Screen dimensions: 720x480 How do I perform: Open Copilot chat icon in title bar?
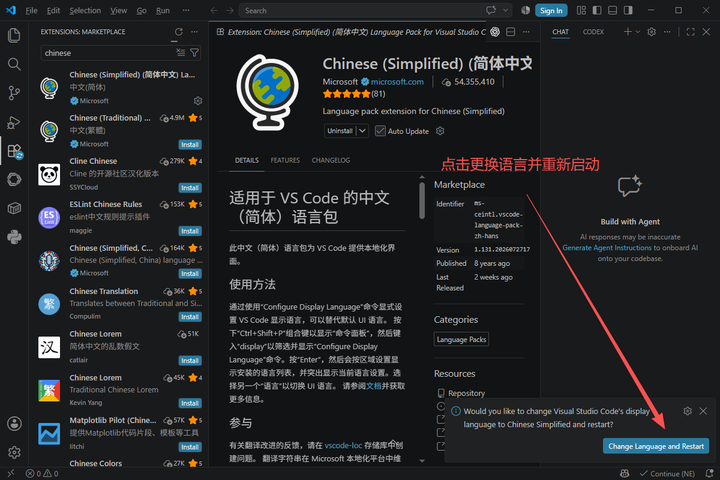(491, 10)
